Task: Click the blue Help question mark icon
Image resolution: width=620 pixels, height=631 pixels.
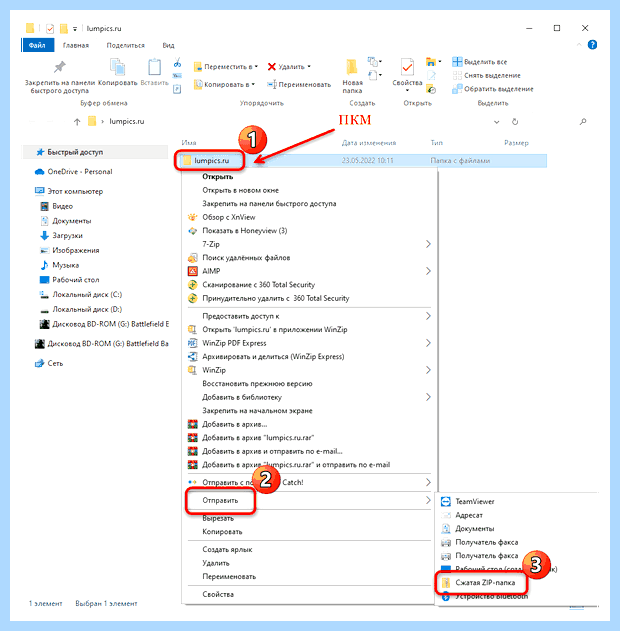Action: [x=592, y=45]
